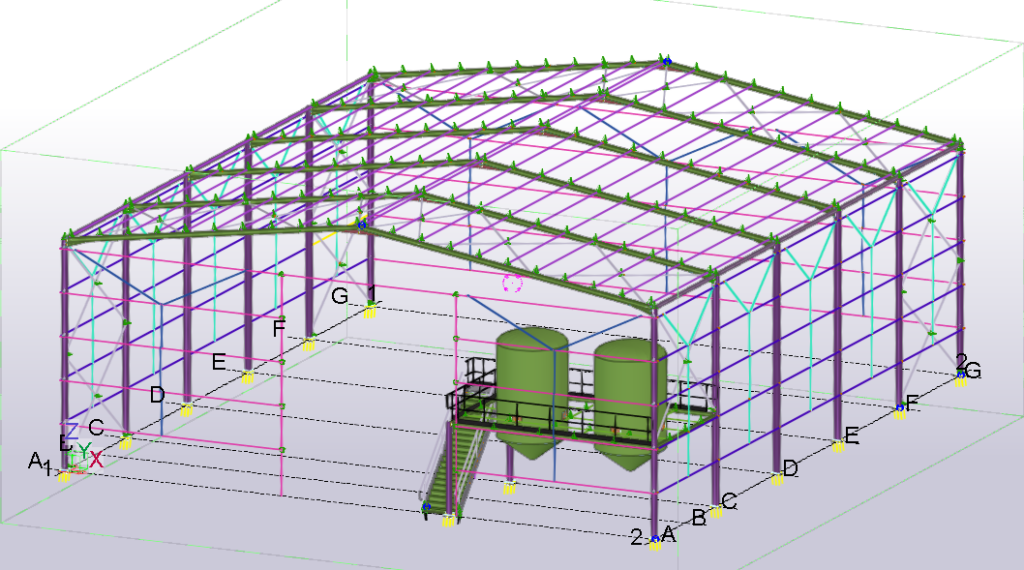1024x570 pixels.
Task: Click the blue Z axis label
Action: coord(71,431)
